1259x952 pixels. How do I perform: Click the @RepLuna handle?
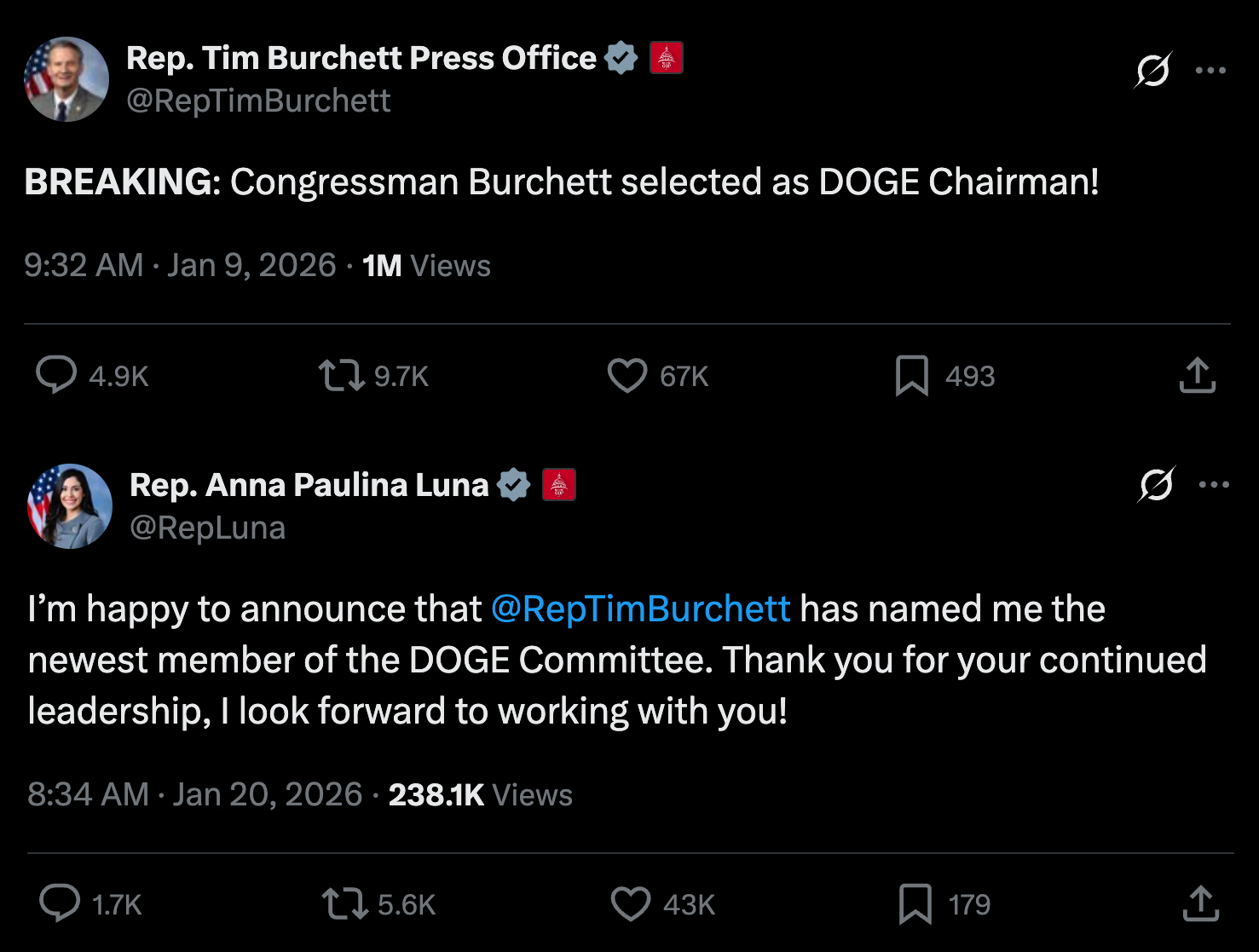tap(207, 528)
